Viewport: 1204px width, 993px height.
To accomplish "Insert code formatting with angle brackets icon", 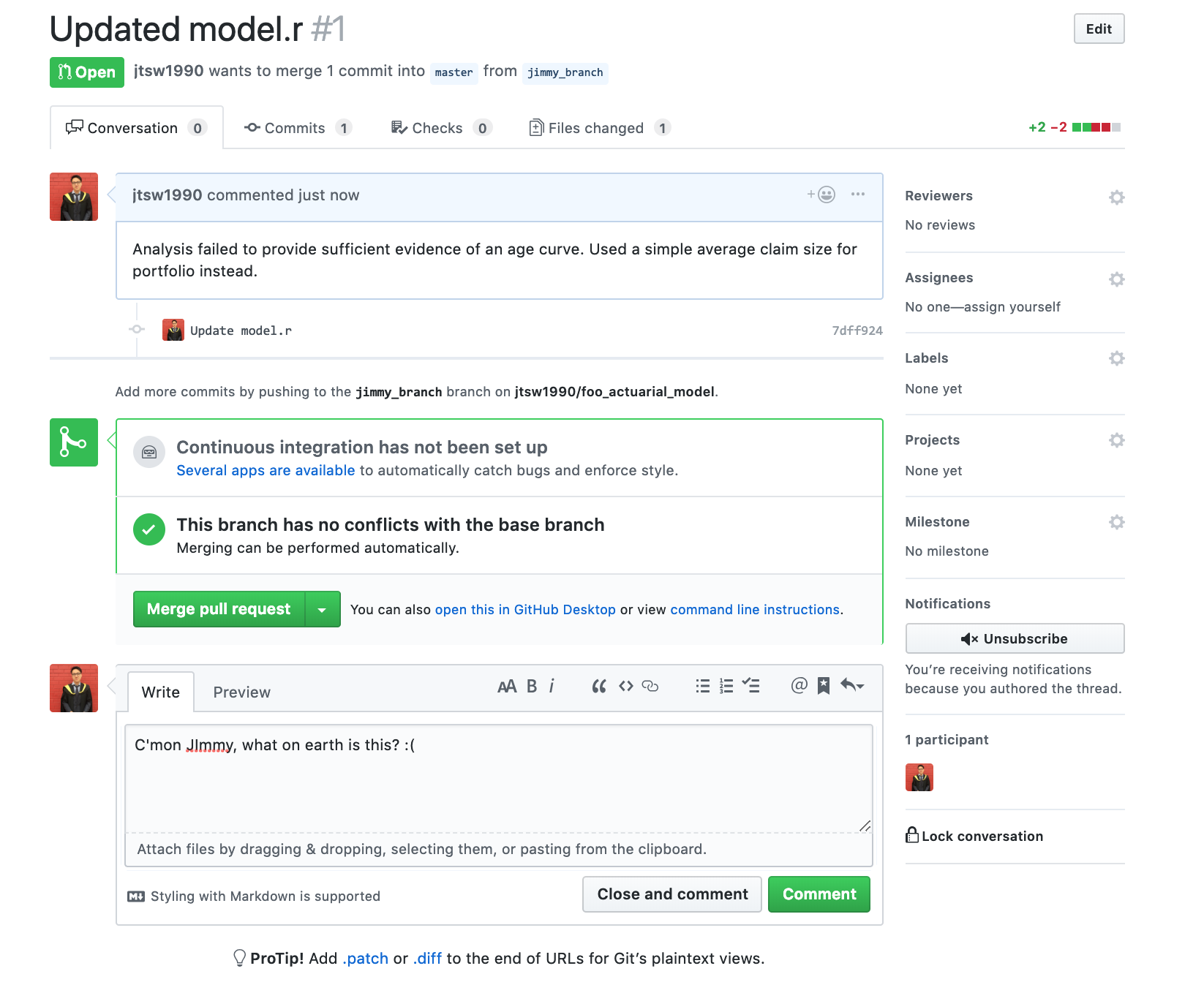I will click(625, 686).
